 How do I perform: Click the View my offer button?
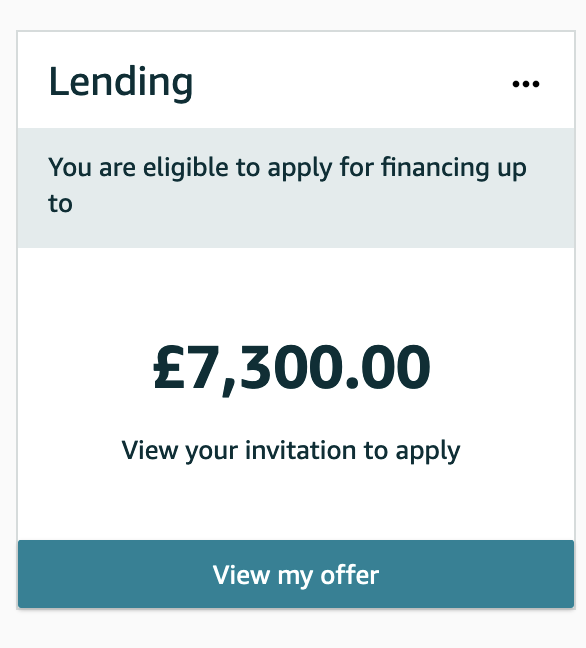296,574
